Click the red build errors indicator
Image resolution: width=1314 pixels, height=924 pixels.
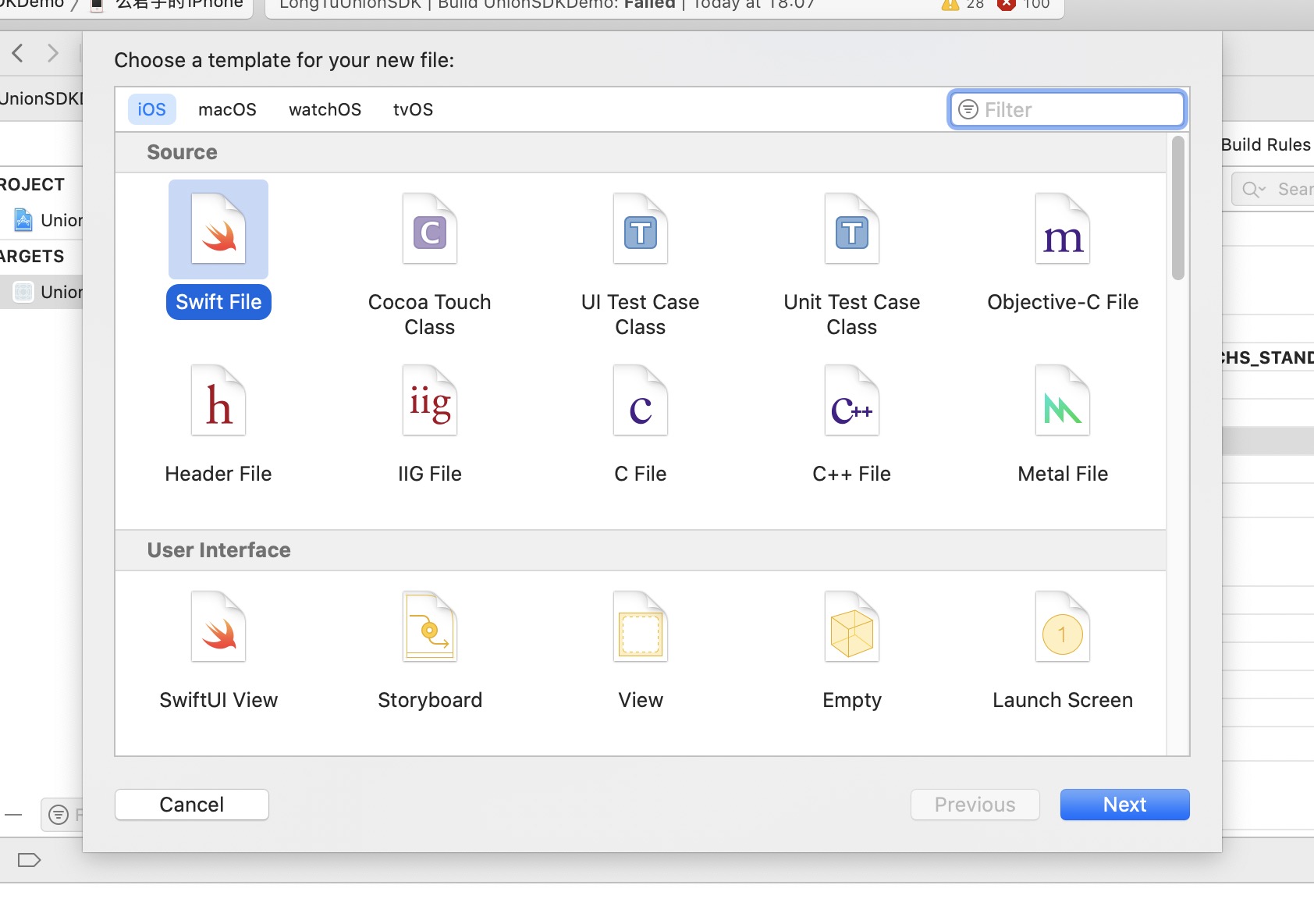click(1007, 5)
